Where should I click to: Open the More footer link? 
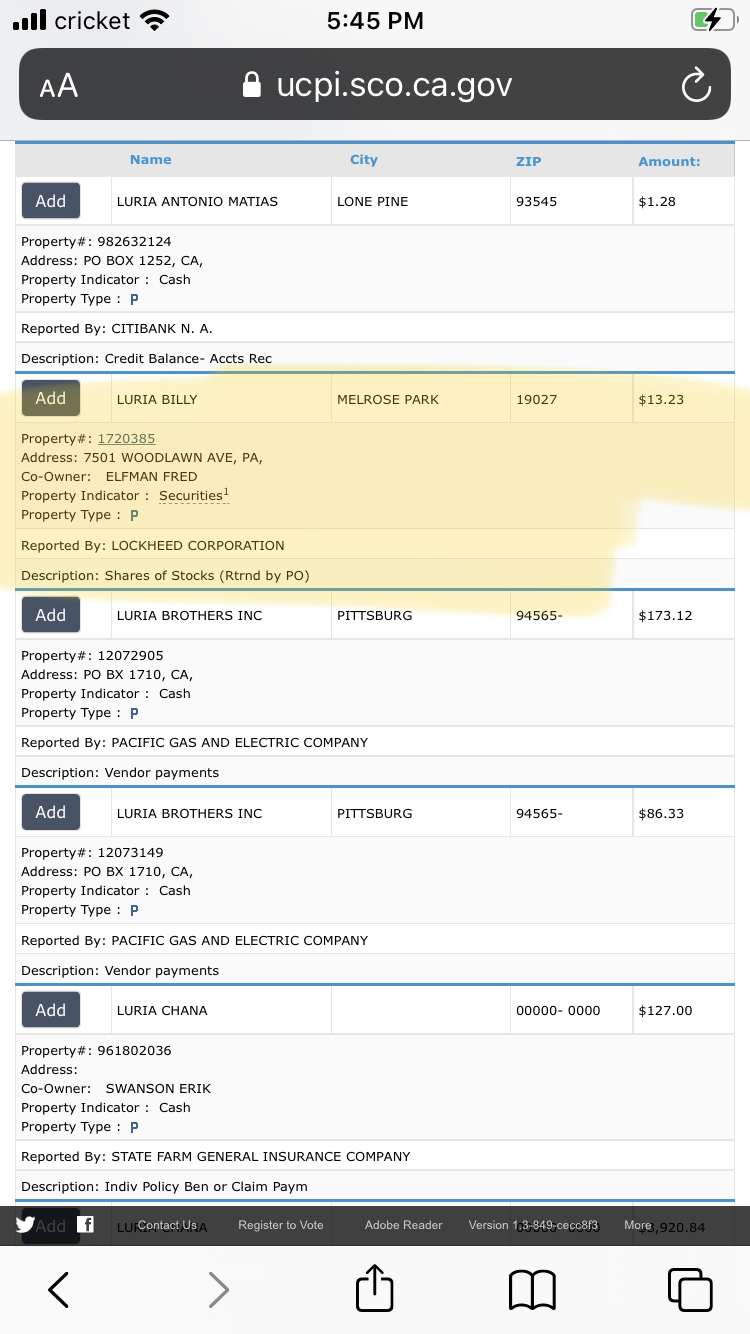[x=638, y=1225]
